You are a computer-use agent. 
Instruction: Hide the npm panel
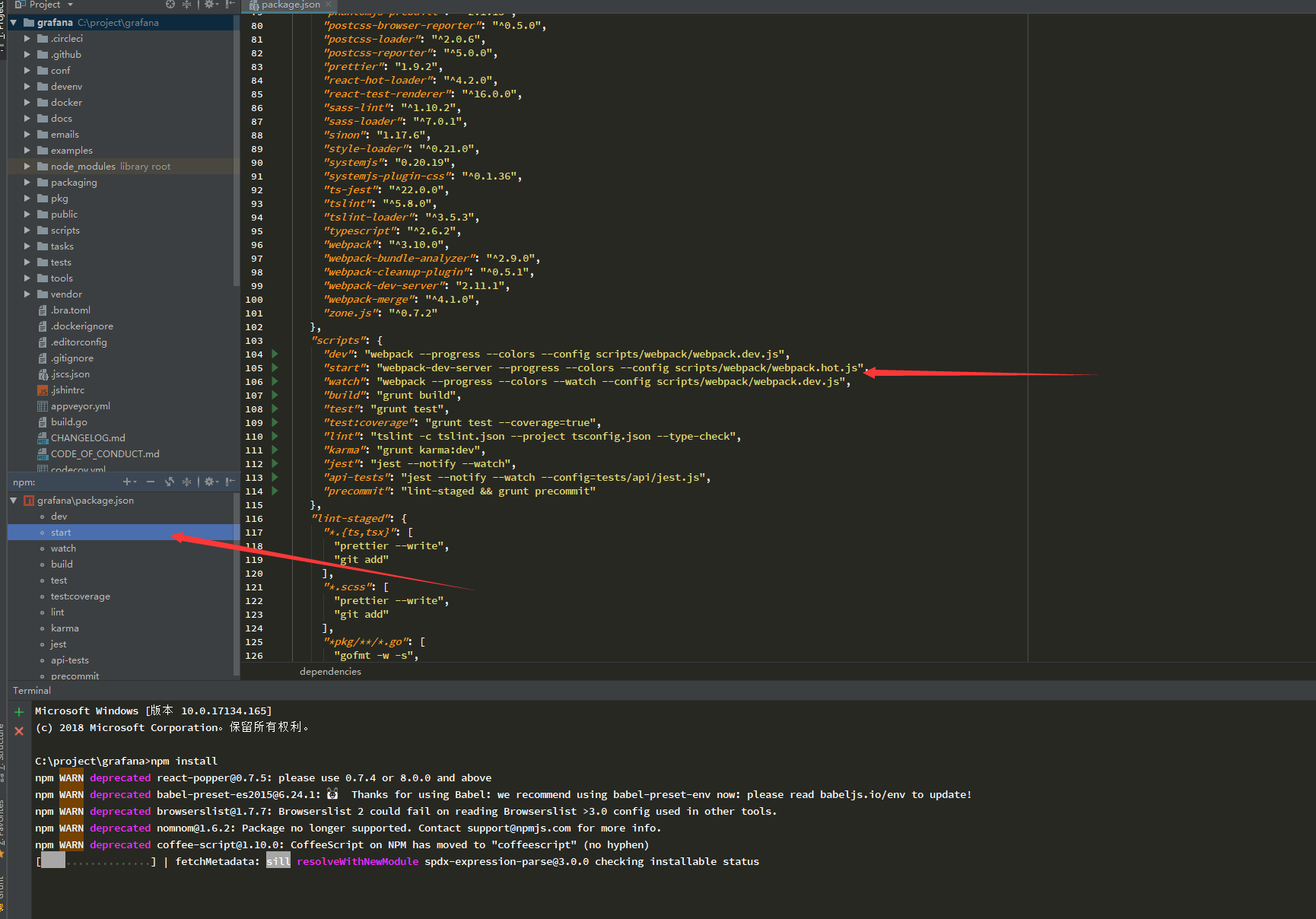[x=230, y=482]
